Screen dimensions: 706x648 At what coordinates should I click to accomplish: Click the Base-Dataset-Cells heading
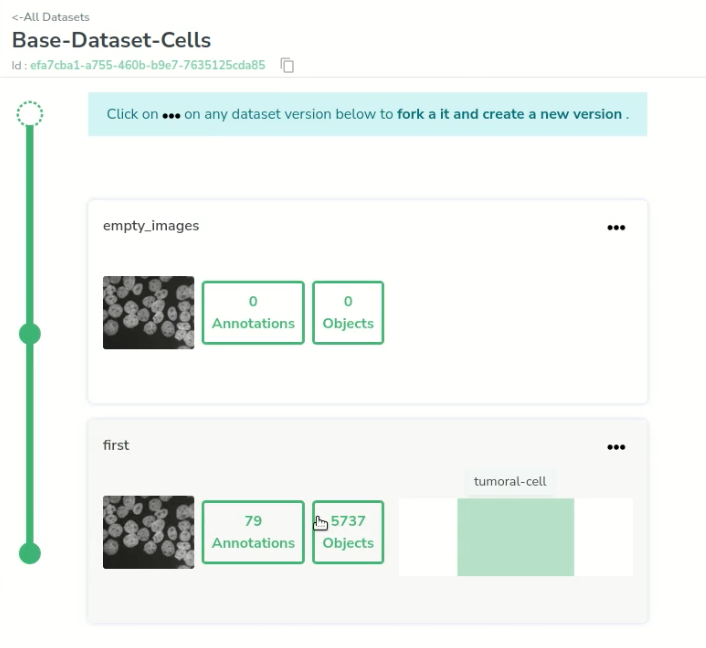click(111, 40)
